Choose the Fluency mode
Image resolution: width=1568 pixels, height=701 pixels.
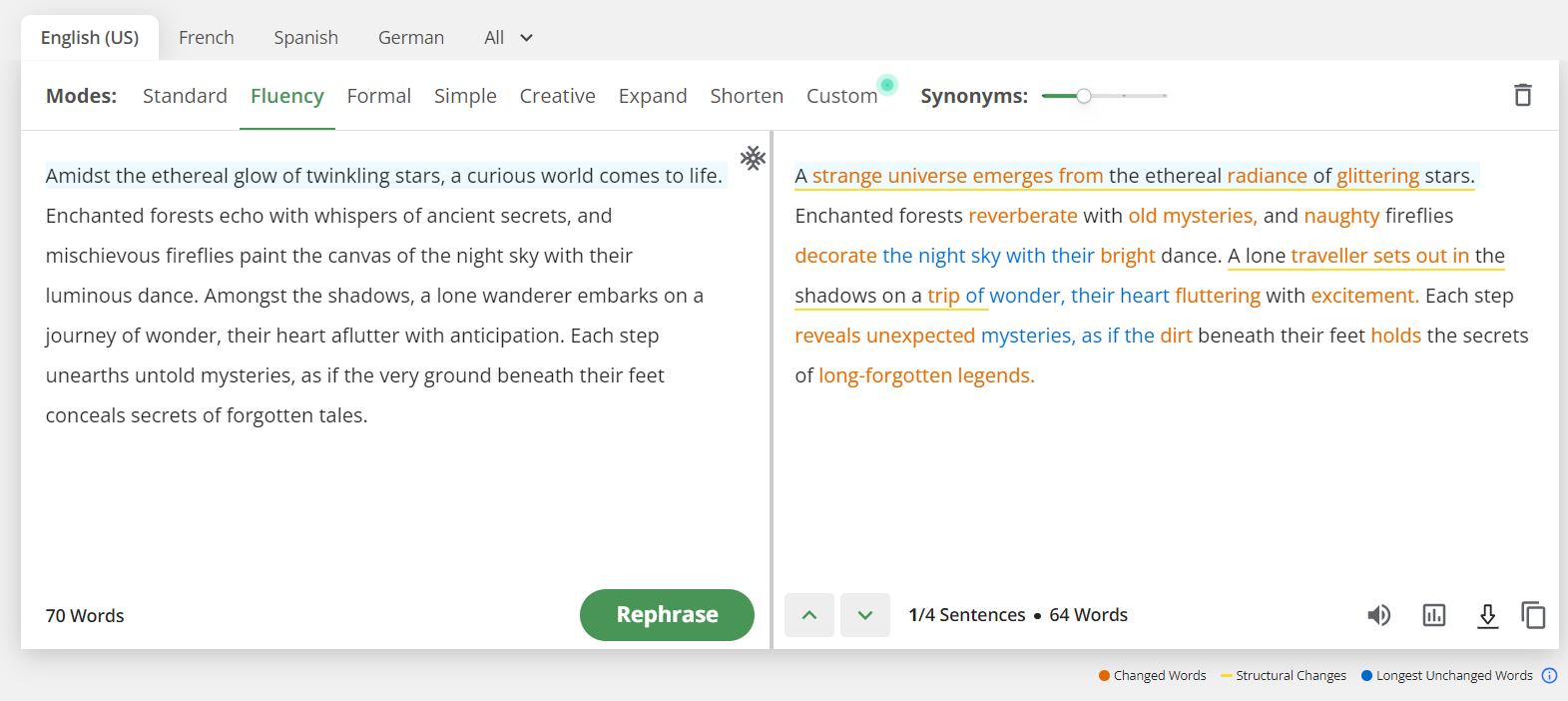click(287, 96)
